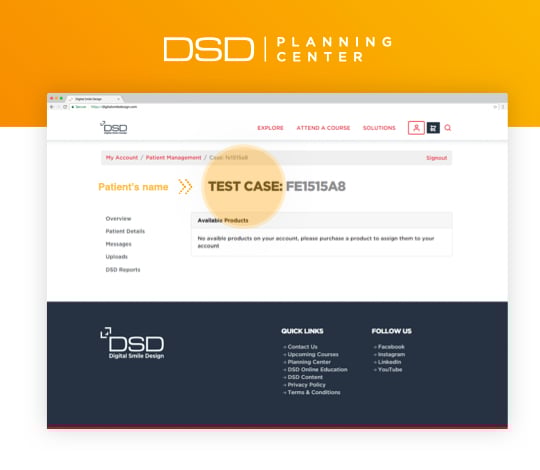Select Uploads in the sidebar
Image resolution: width=540 pixels, height=470 pixels.
(x=116, y=257)
